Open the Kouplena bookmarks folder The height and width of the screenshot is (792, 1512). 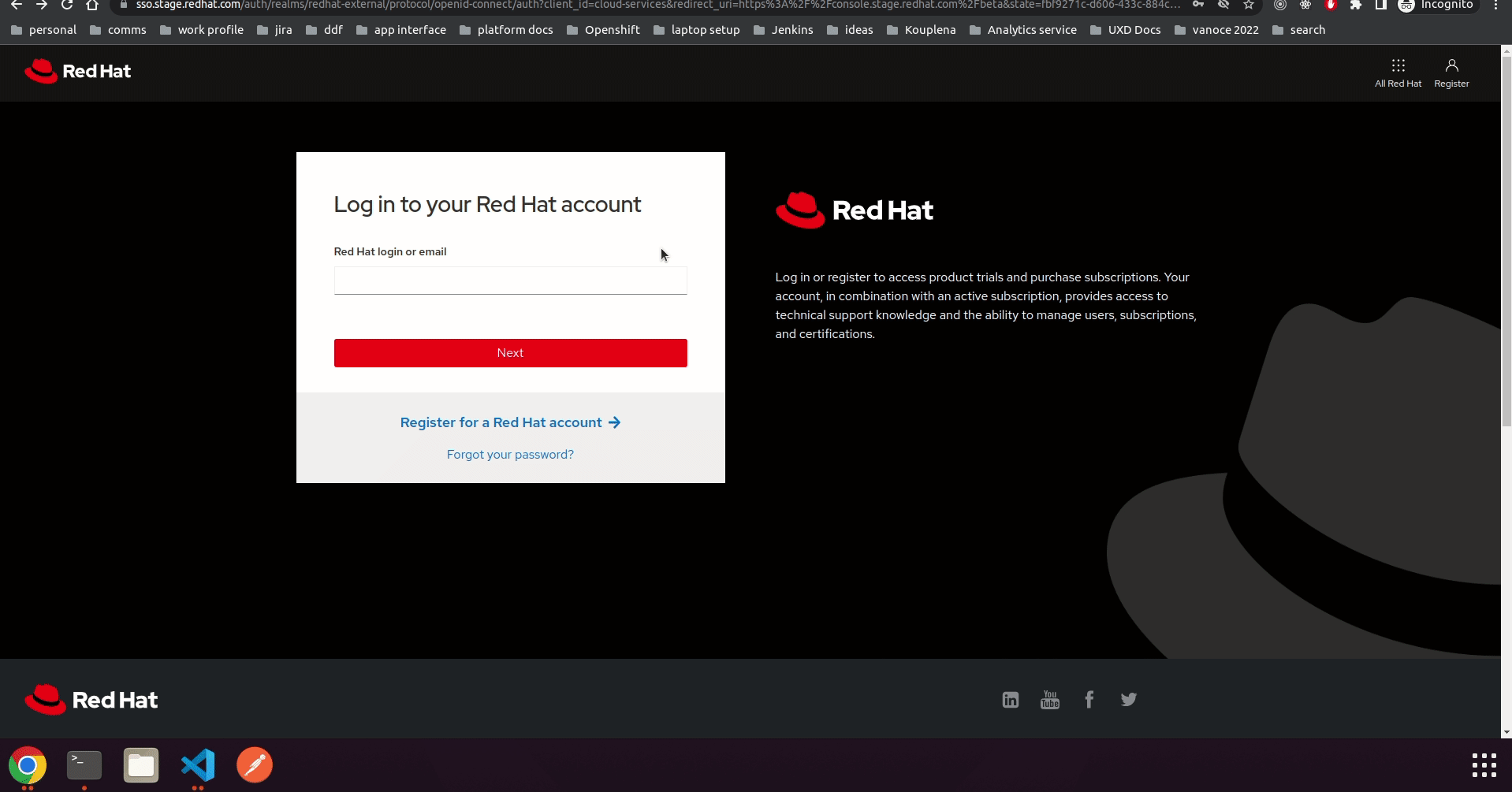pos(922,30)
